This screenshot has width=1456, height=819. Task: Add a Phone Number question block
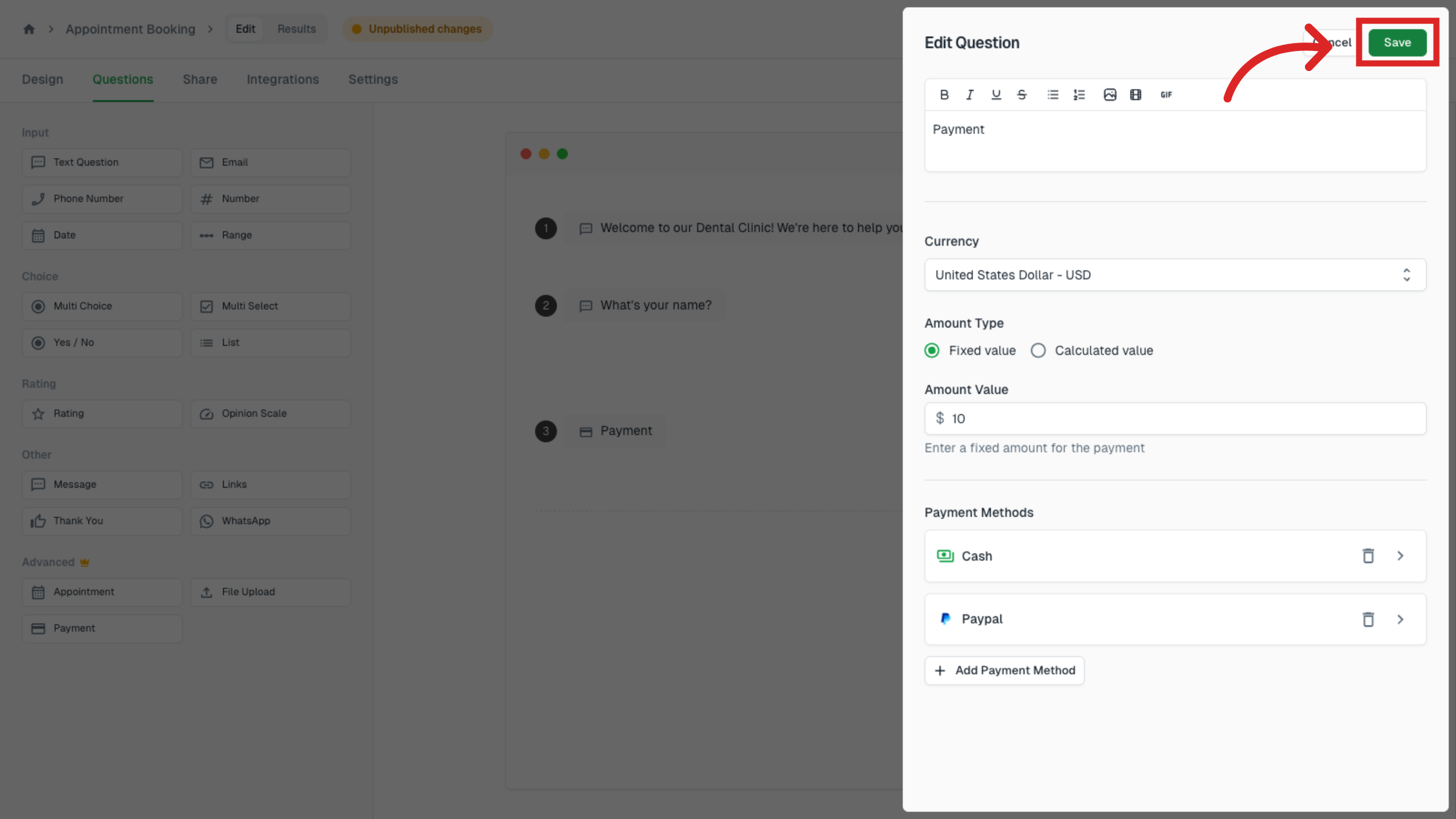click(x=102, y=199)
